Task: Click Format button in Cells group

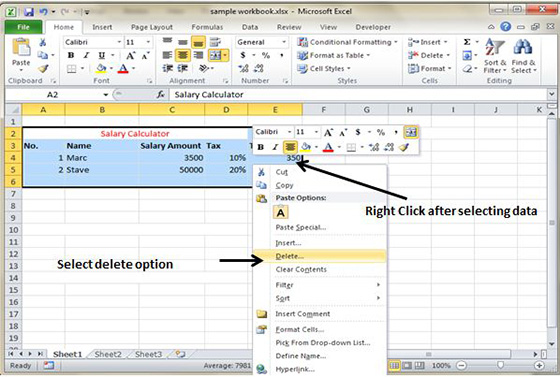Action: 430,68
